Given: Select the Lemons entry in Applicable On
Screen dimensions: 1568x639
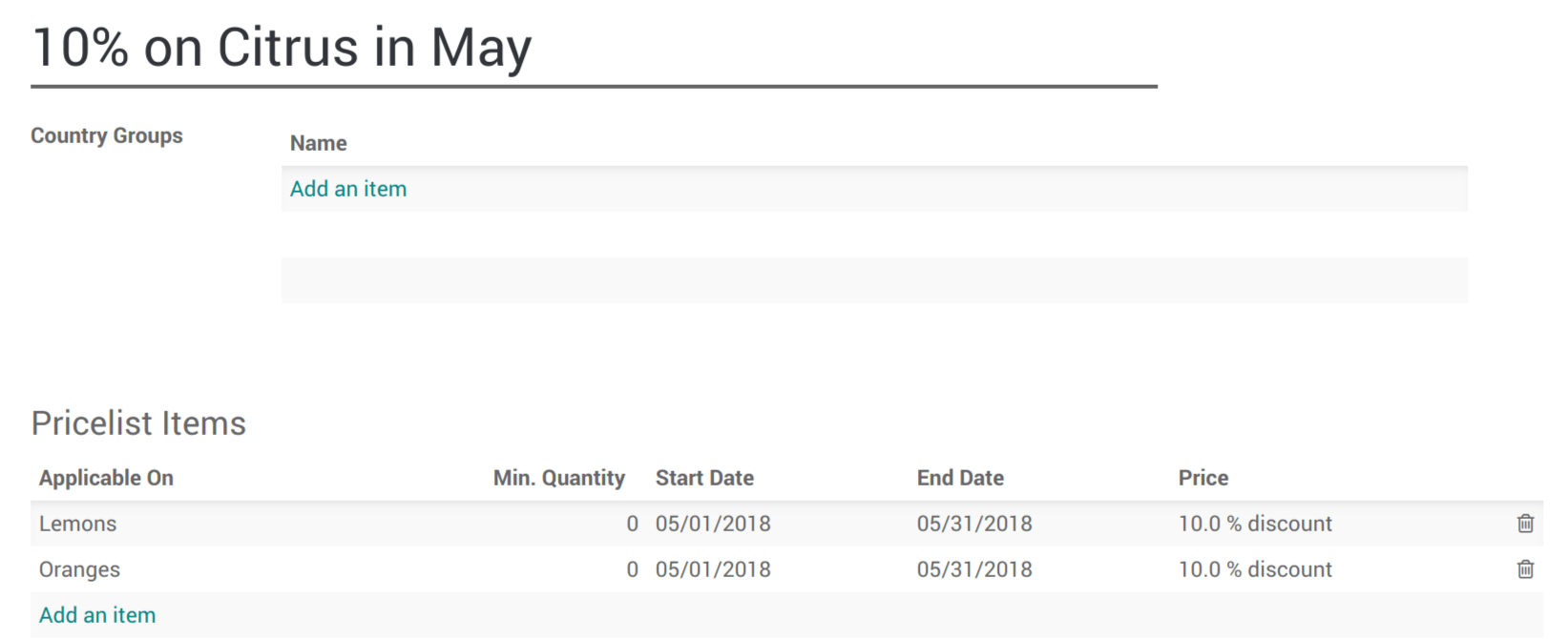Looking at the screenshot, I should 77,524.
